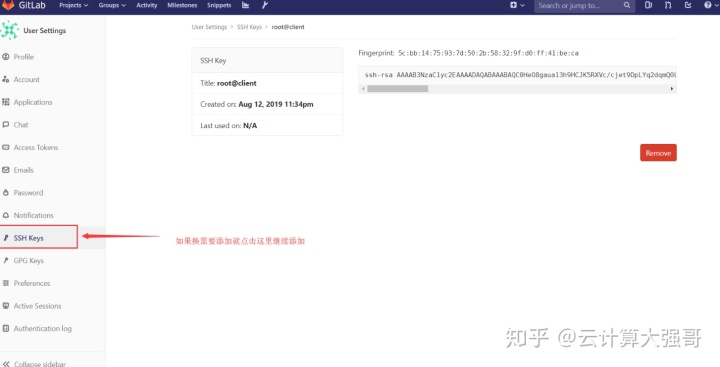This screenshot has height=367, width=720.
Task: Click root@client breadcrumb
Action: 288,27
